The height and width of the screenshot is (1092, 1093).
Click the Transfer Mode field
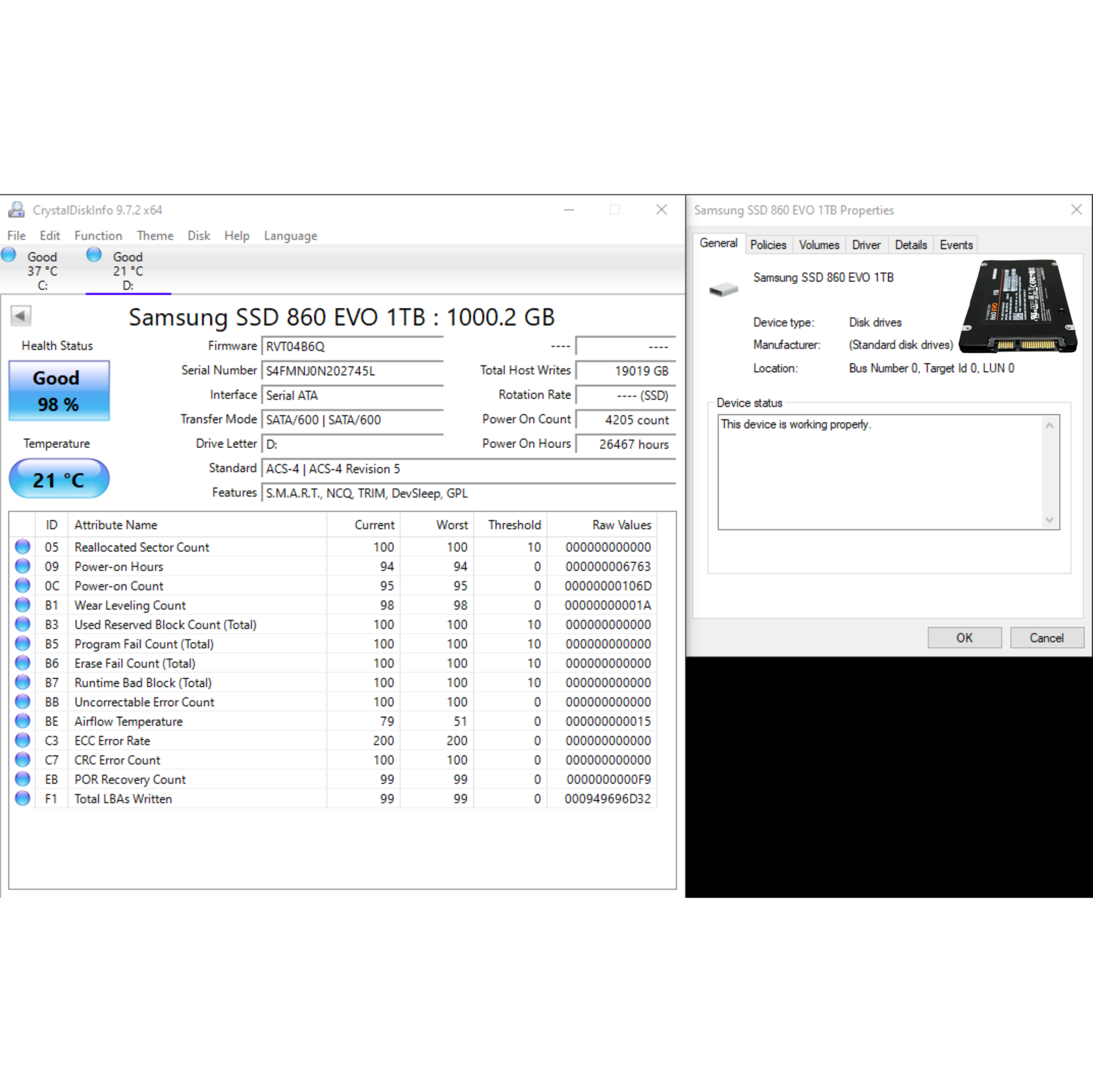click(x=352, y=420)
